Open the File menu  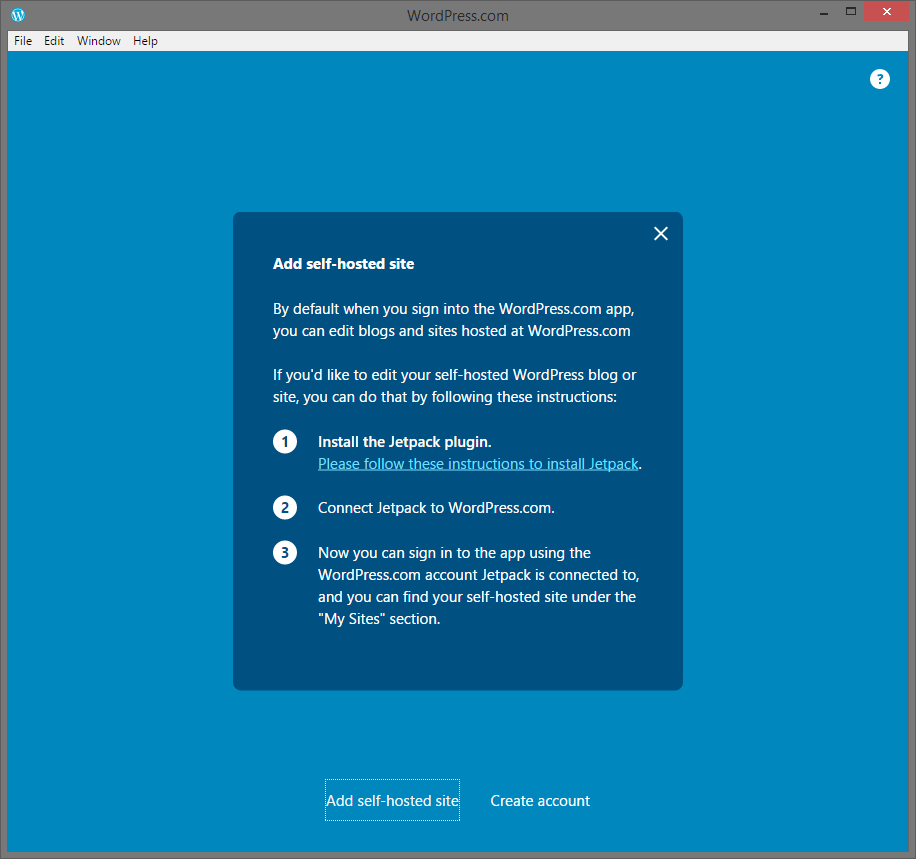click(x=23, y=41)
